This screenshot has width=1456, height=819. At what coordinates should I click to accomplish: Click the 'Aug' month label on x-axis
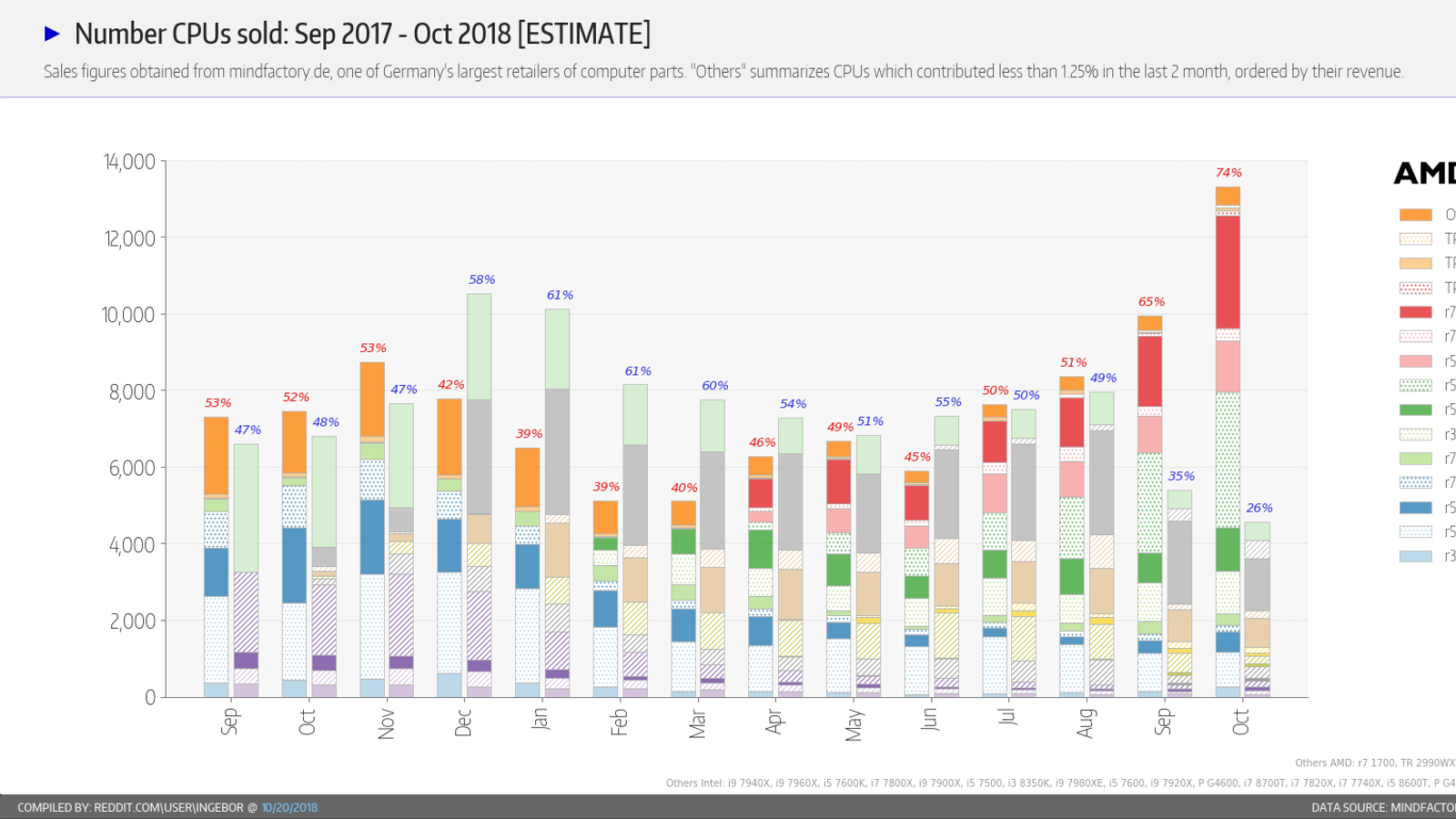(1085, 723)
